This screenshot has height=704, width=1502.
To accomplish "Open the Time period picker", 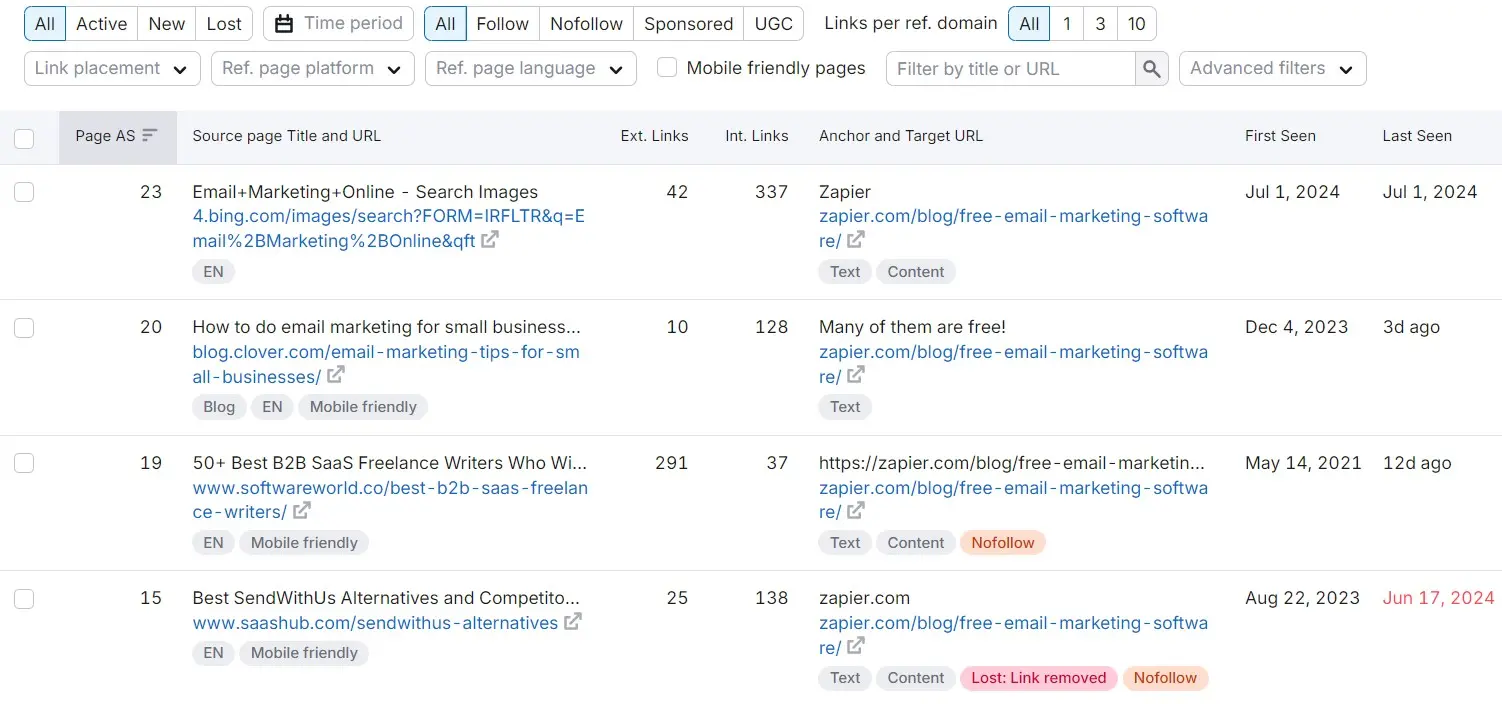I will coord(338,23).
